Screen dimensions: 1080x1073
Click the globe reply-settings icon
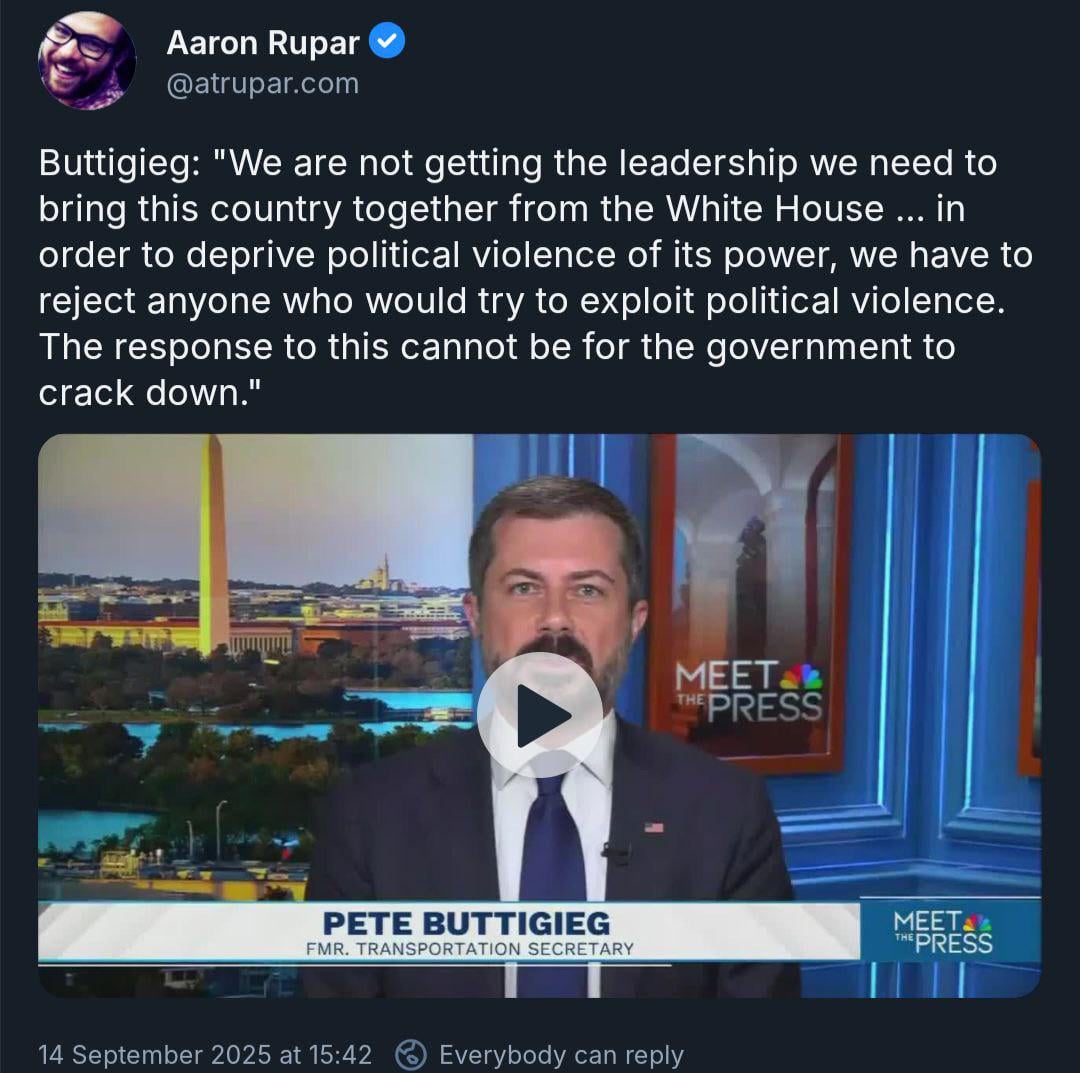tap(411, 1054)
